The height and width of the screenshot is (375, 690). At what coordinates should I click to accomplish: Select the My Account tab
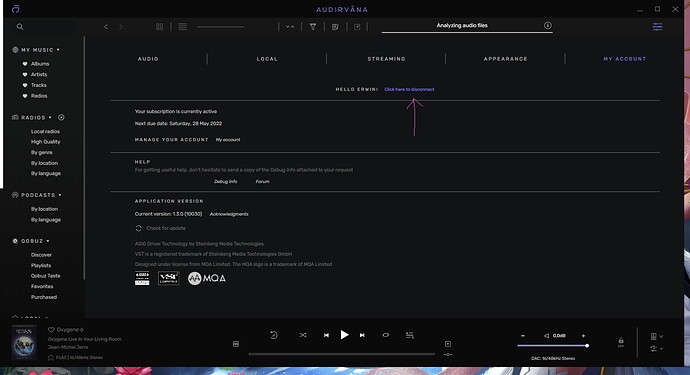coord(624,59)
